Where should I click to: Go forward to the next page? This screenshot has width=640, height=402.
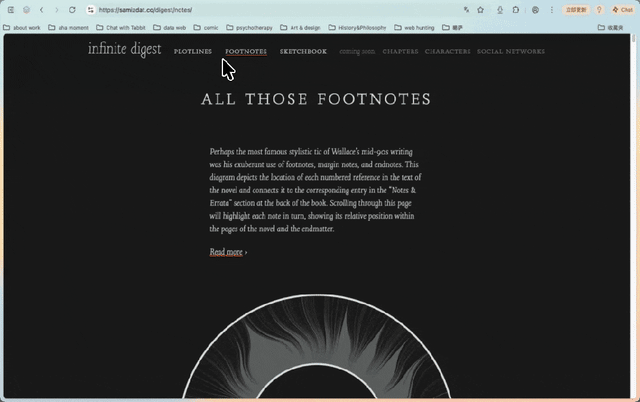click(x=57, y=10)
